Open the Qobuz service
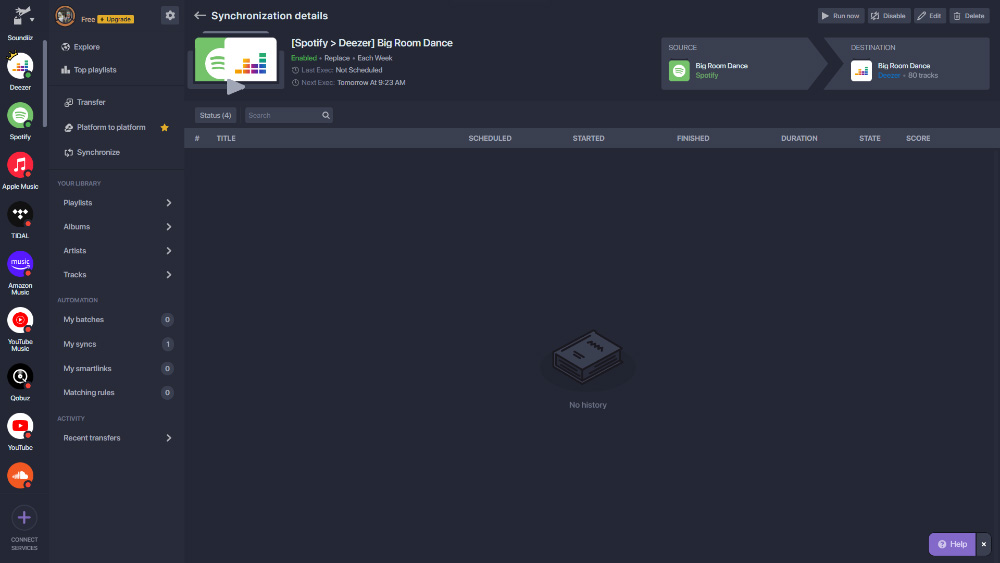Viewport: 1000px width, 563px height. [20, 376]
